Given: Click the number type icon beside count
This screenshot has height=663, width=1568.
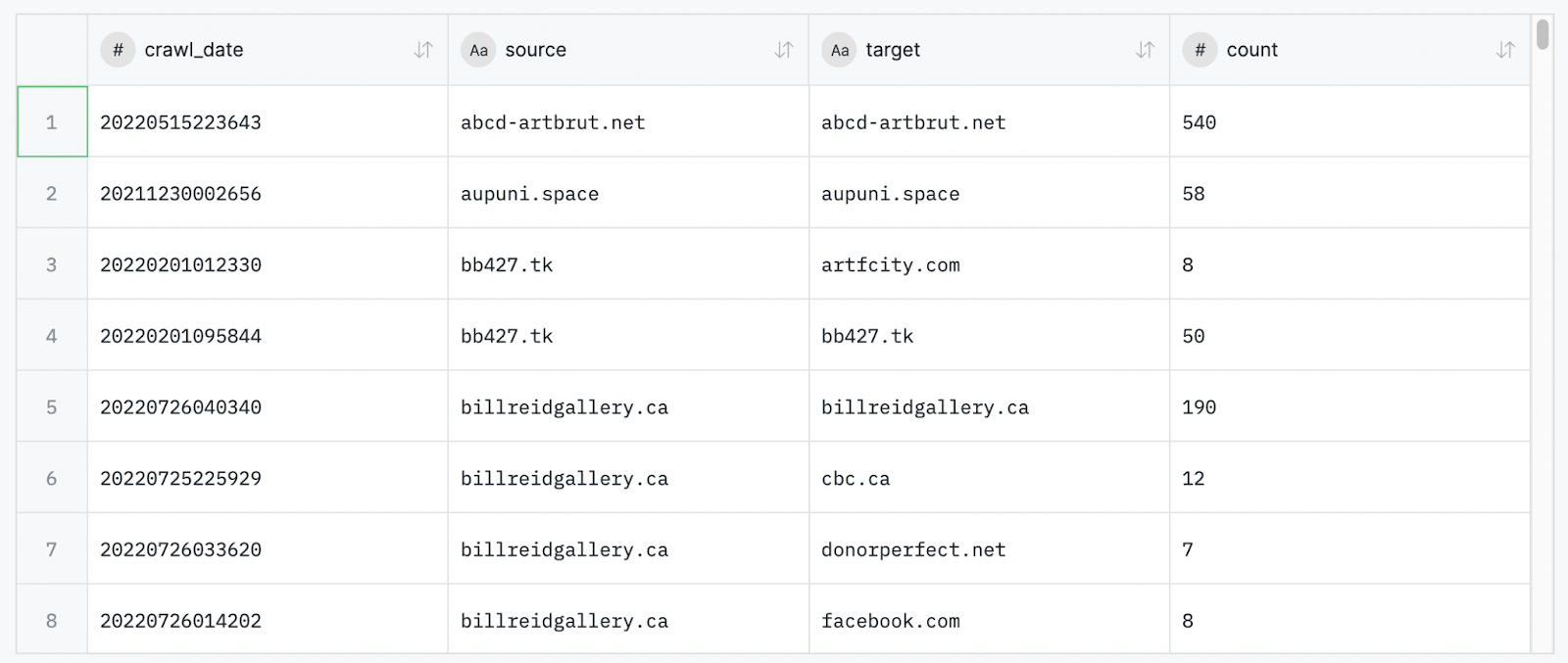Looking at the screenshot, I should [1200, 50].
